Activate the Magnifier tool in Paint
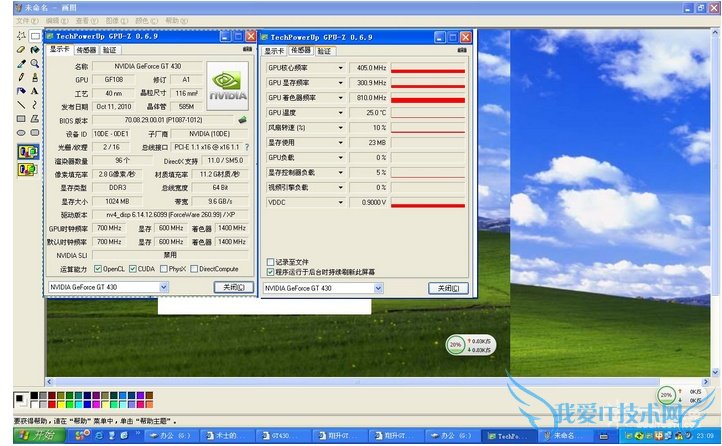Image resolution: width=722 pixels, height=446 pixels. tap(35, 64)
